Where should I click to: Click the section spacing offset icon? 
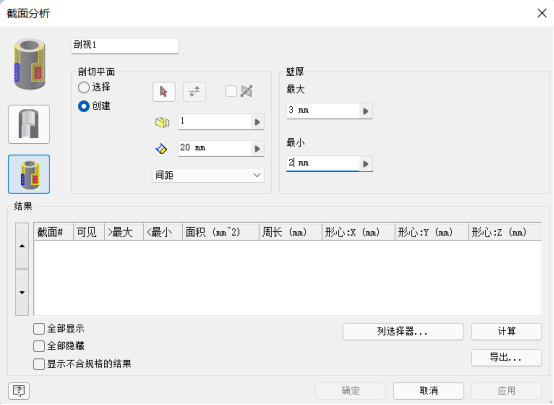point(161,148)
